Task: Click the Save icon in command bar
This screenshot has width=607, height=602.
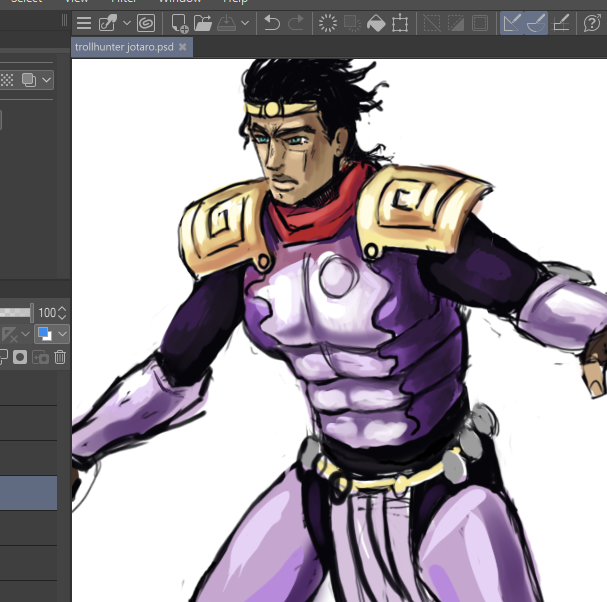Action: click(x=226, y=23)
